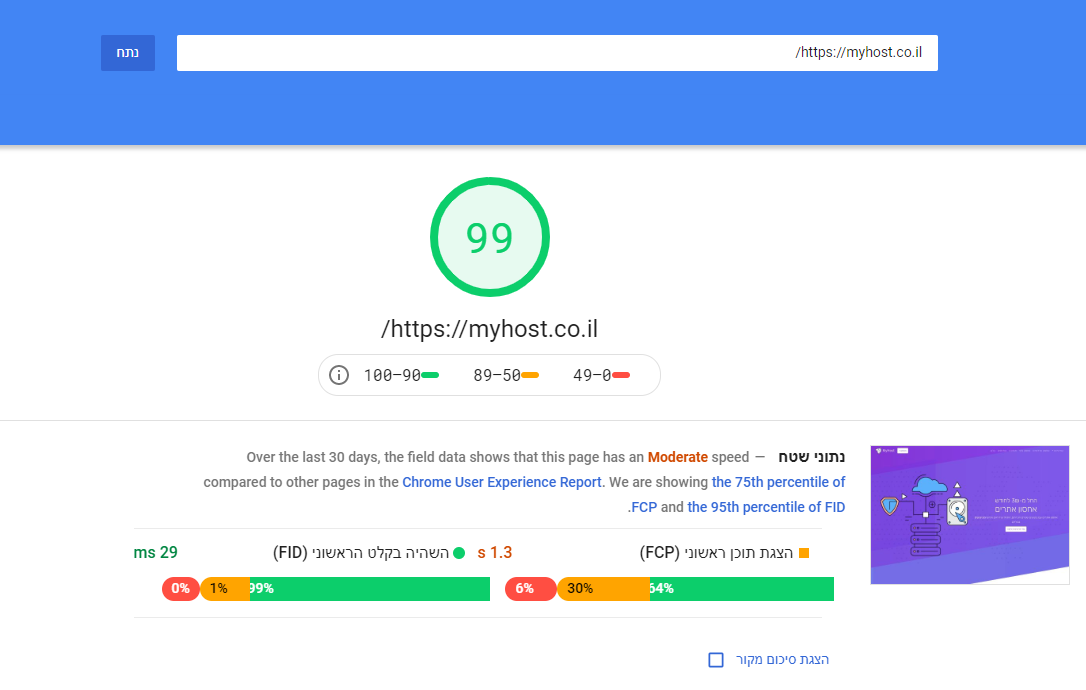Click the הצגת תוכן ראשוני (FCP) label
This screenshot has height=690, width=1086.
716,553
